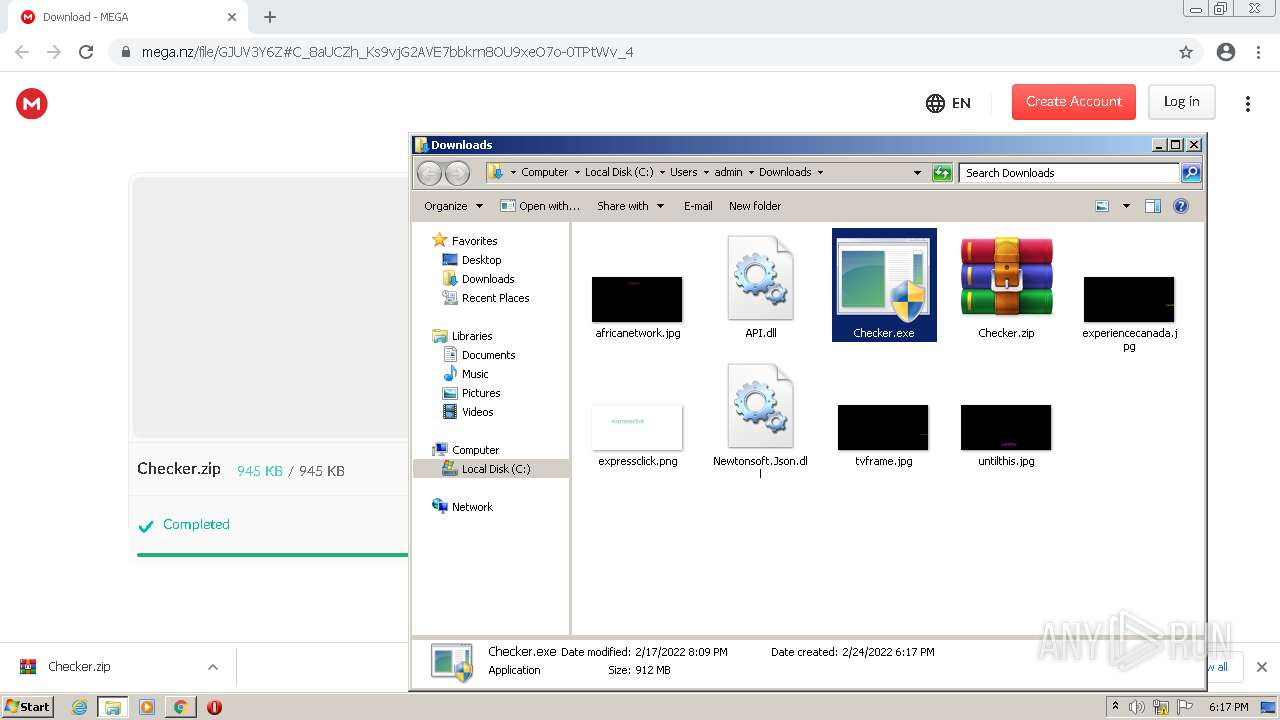Open the Windows Start menu
Viewport: 1280px width, 720px height.
coord(28,706)
